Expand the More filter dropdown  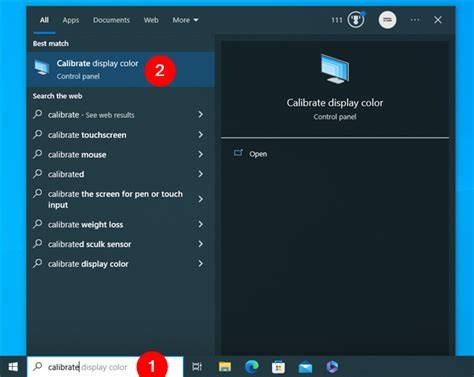185,20
